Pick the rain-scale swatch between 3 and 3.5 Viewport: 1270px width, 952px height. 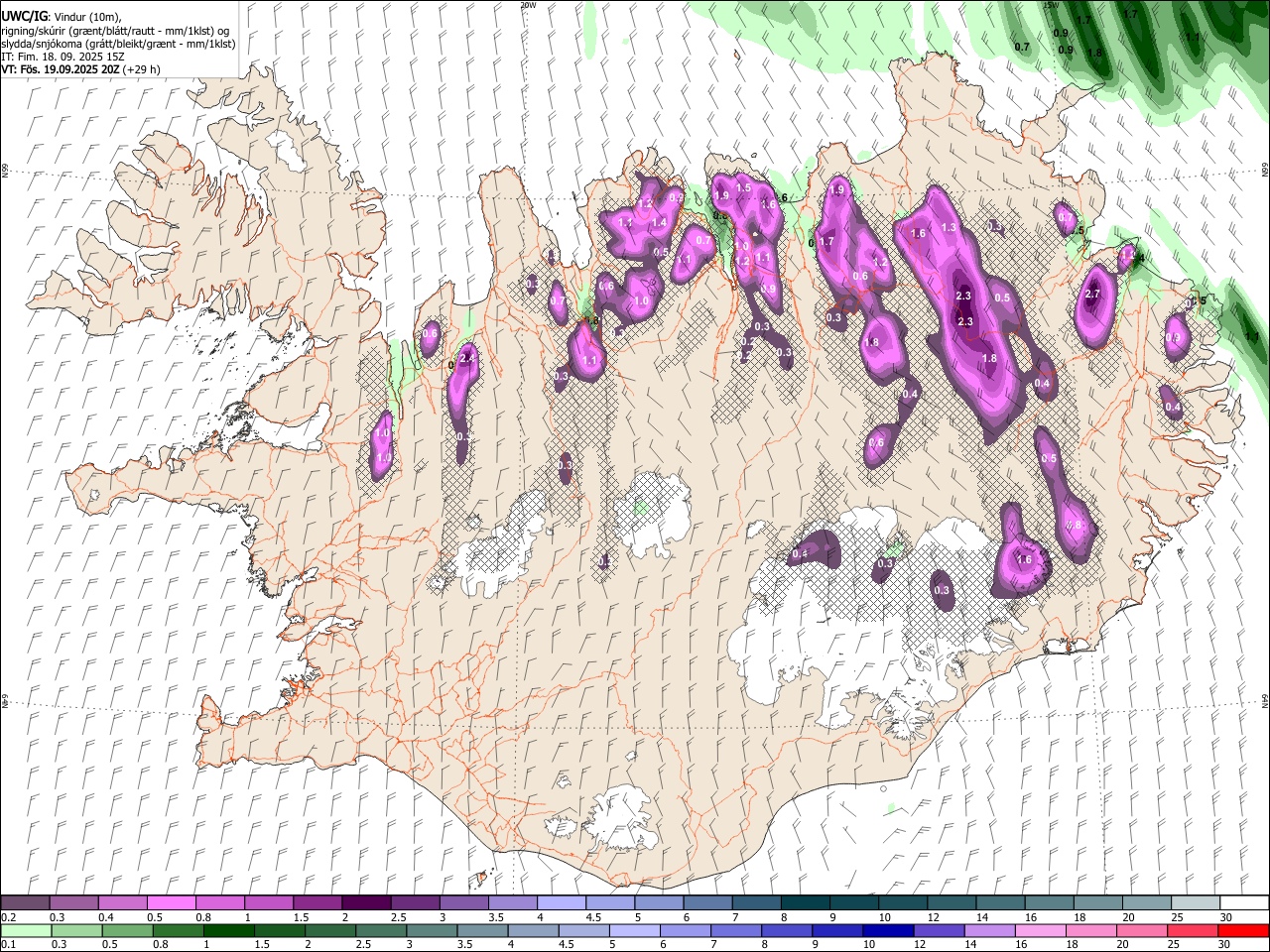pyautogui.click(x=432, y=930)
